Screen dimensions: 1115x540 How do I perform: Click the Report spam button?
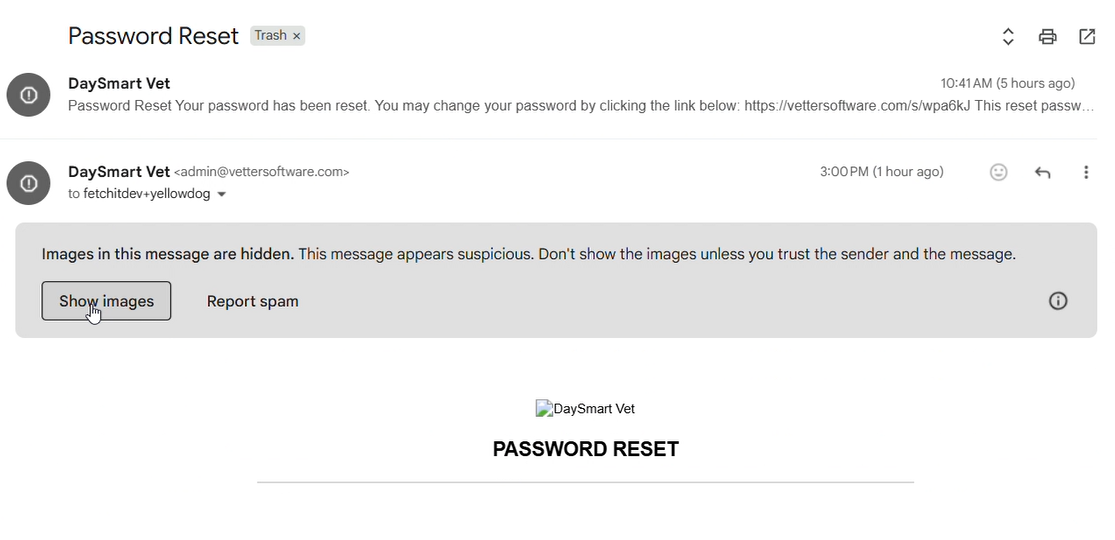(252, 301)
